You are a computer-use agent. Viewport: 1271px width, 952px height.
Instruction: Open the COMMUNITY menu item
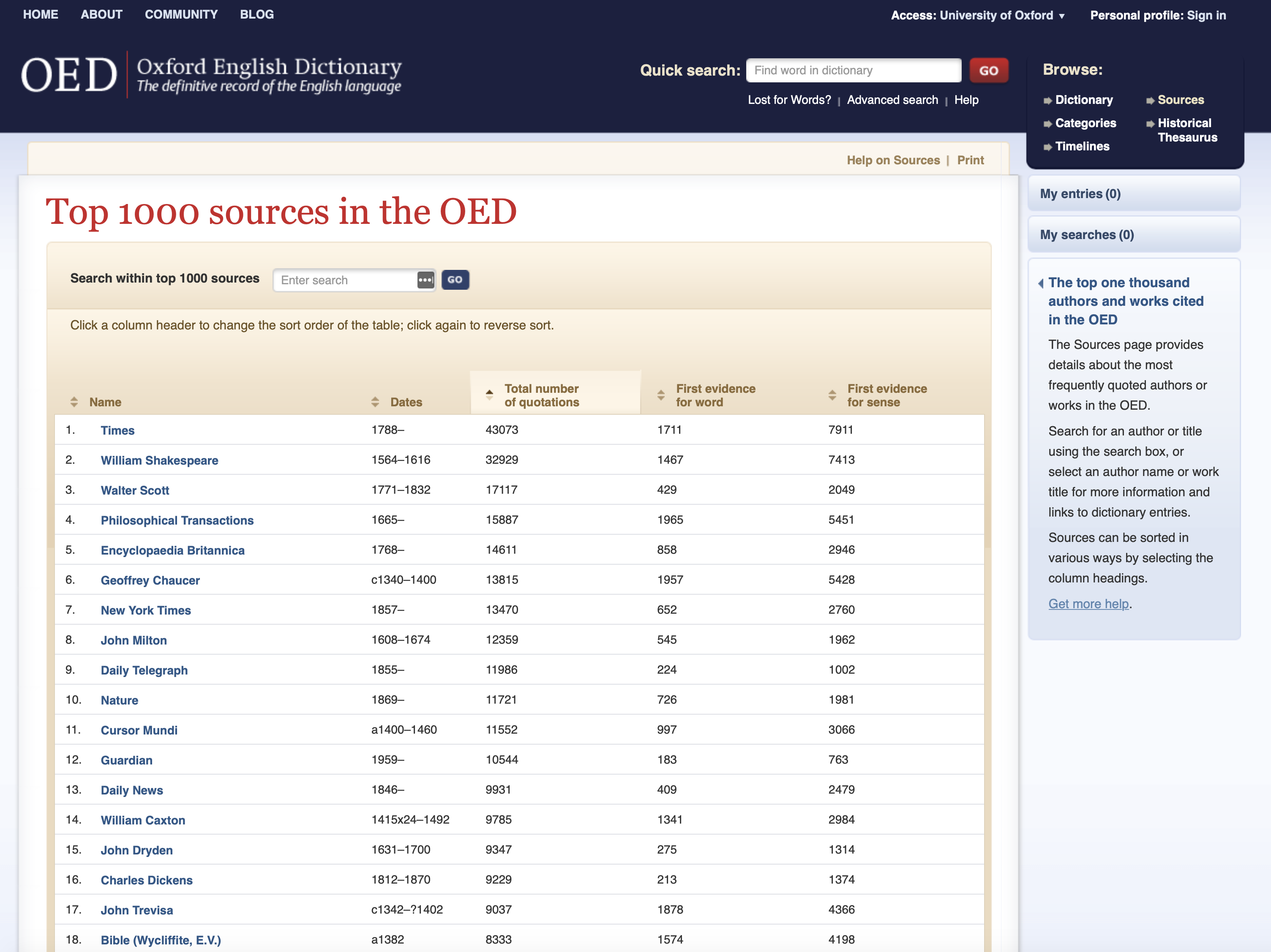pyautogui.click(x=181, y=14)
